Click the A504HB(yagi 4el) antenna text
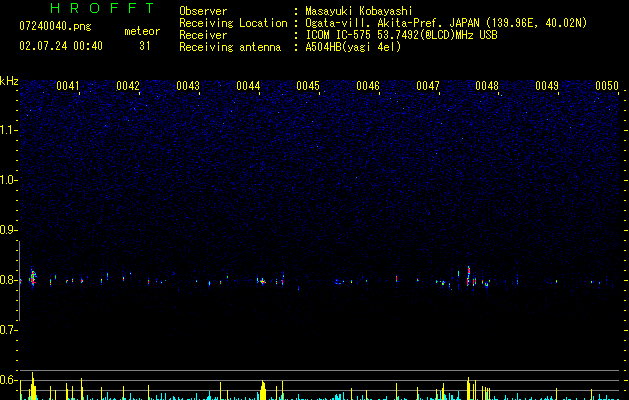The width and height of the screenshot is (629, 400). [x=353, y=47]
